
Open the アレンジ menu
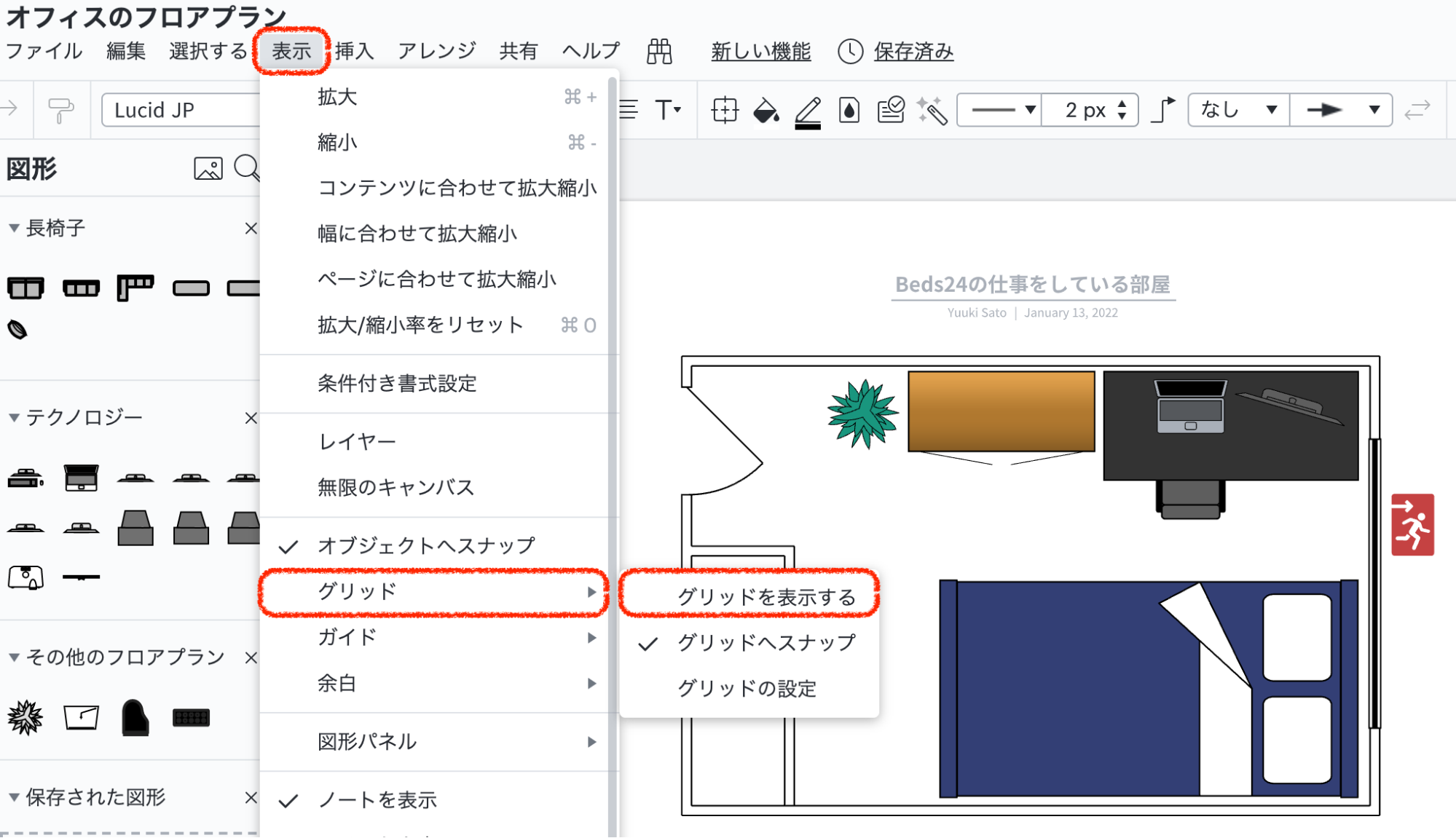(x=436, y=51)
